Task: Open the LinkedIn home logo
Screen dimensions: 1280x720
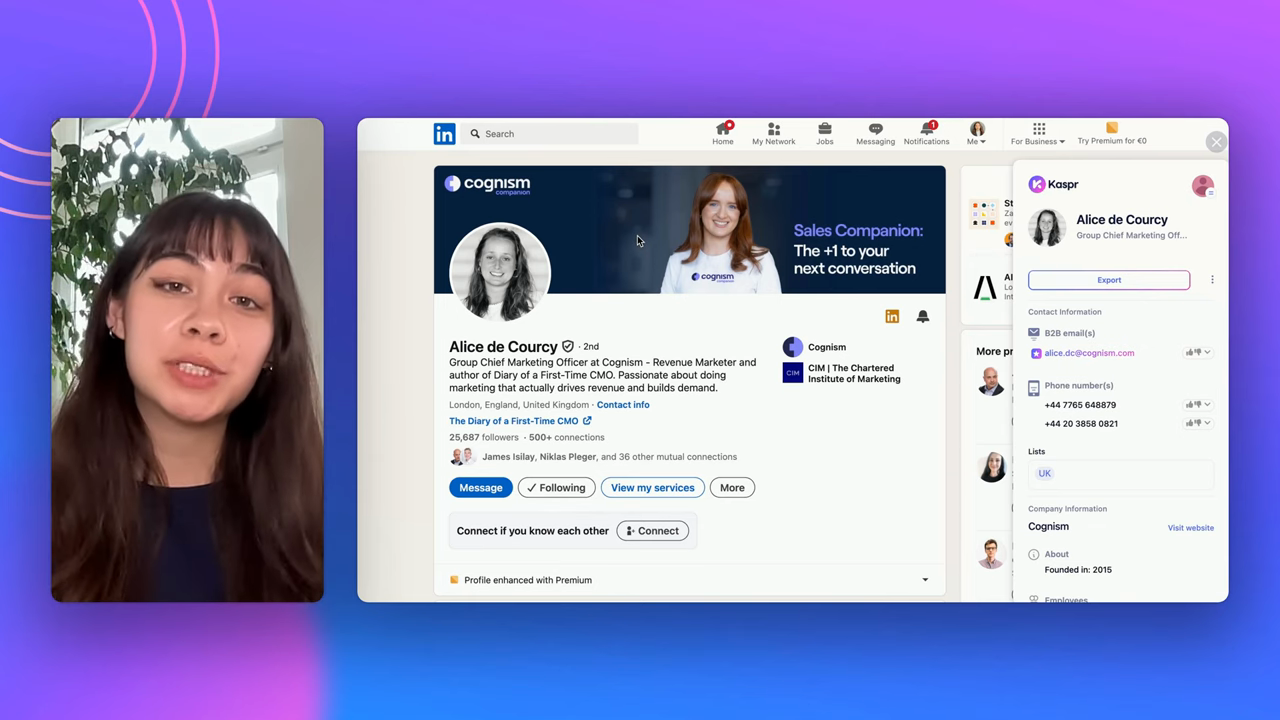Action: pos(444,133)
